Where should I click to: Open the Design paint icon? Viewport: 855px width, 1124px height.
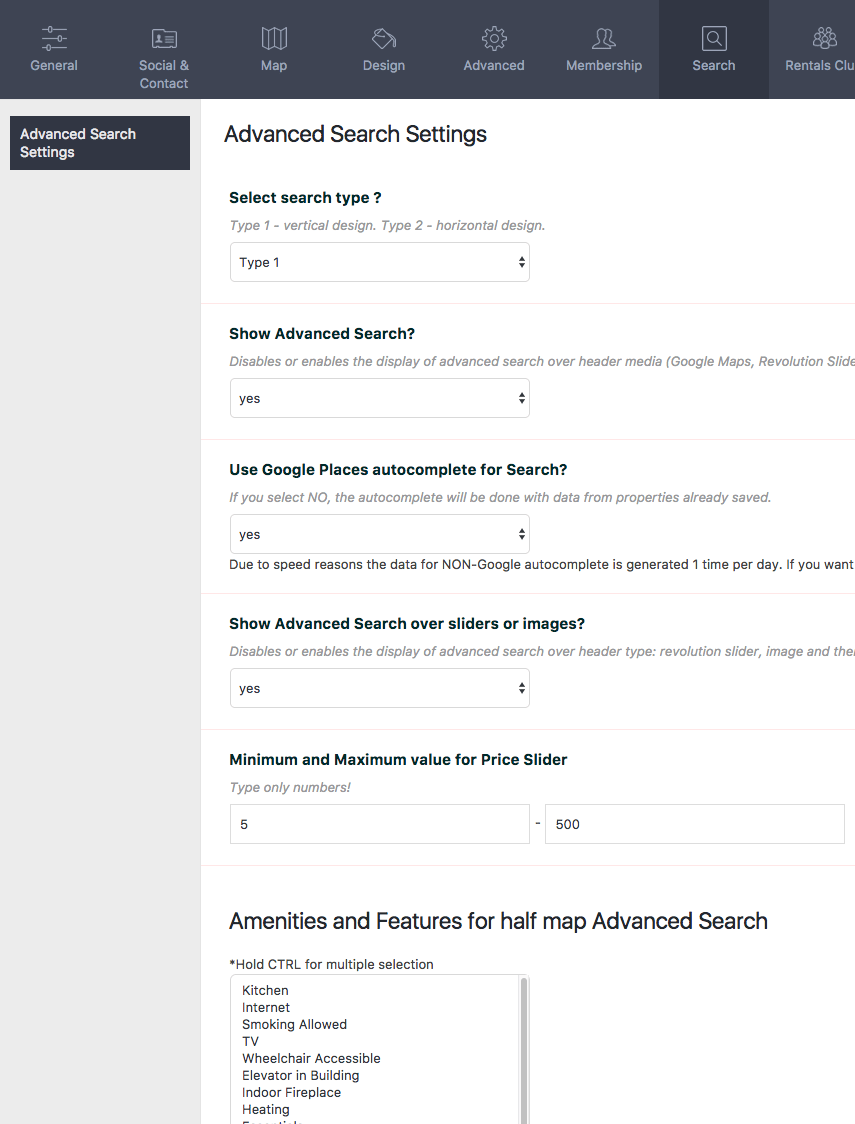point(383,37)
